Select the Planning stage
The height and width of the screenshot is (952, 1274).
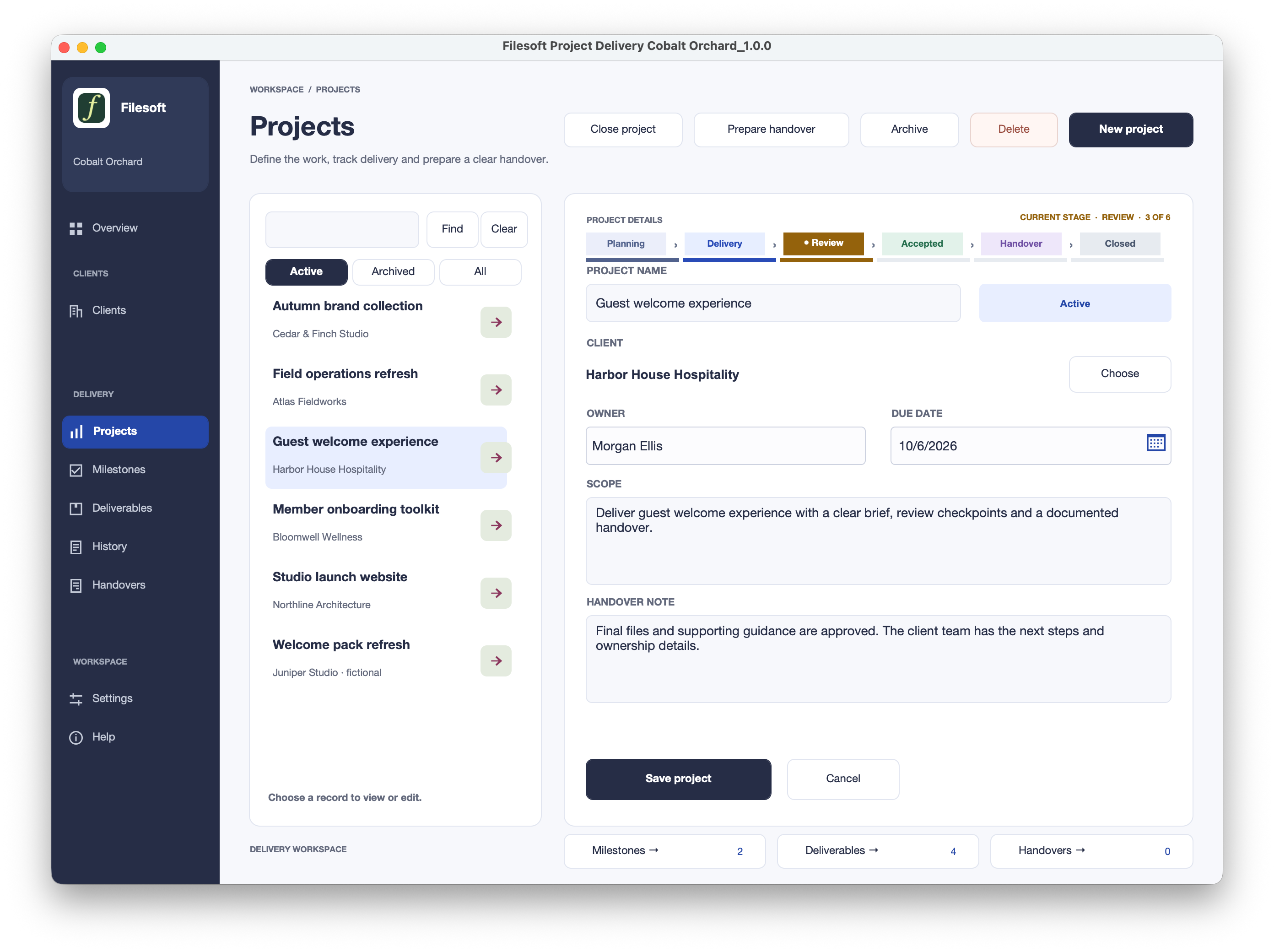626,243
